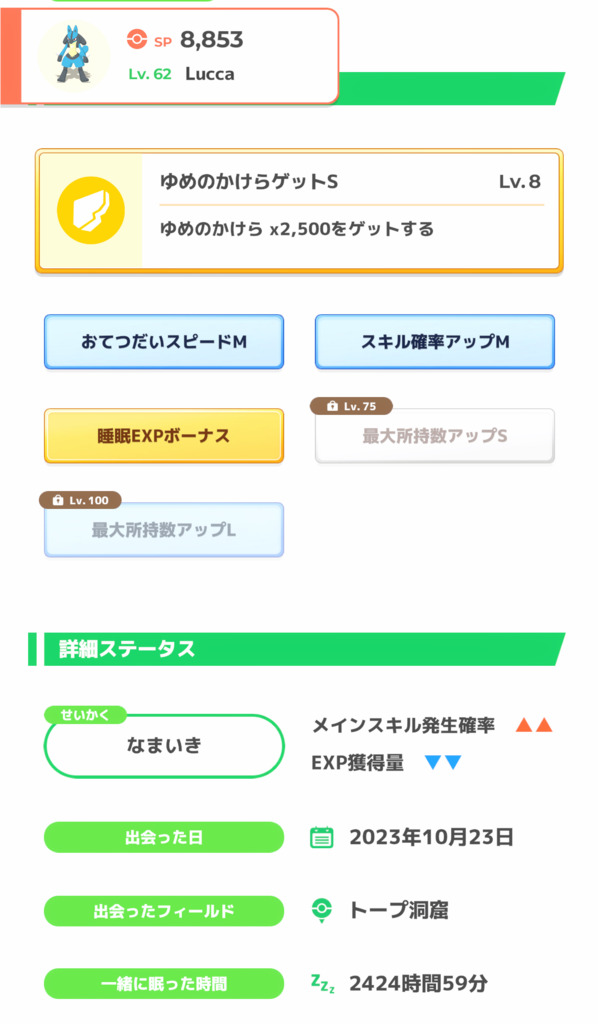Open the ゆめのかけらゲットS main skill card
The width and height of the screenshot is (598, 1024).
pos(299,211)
